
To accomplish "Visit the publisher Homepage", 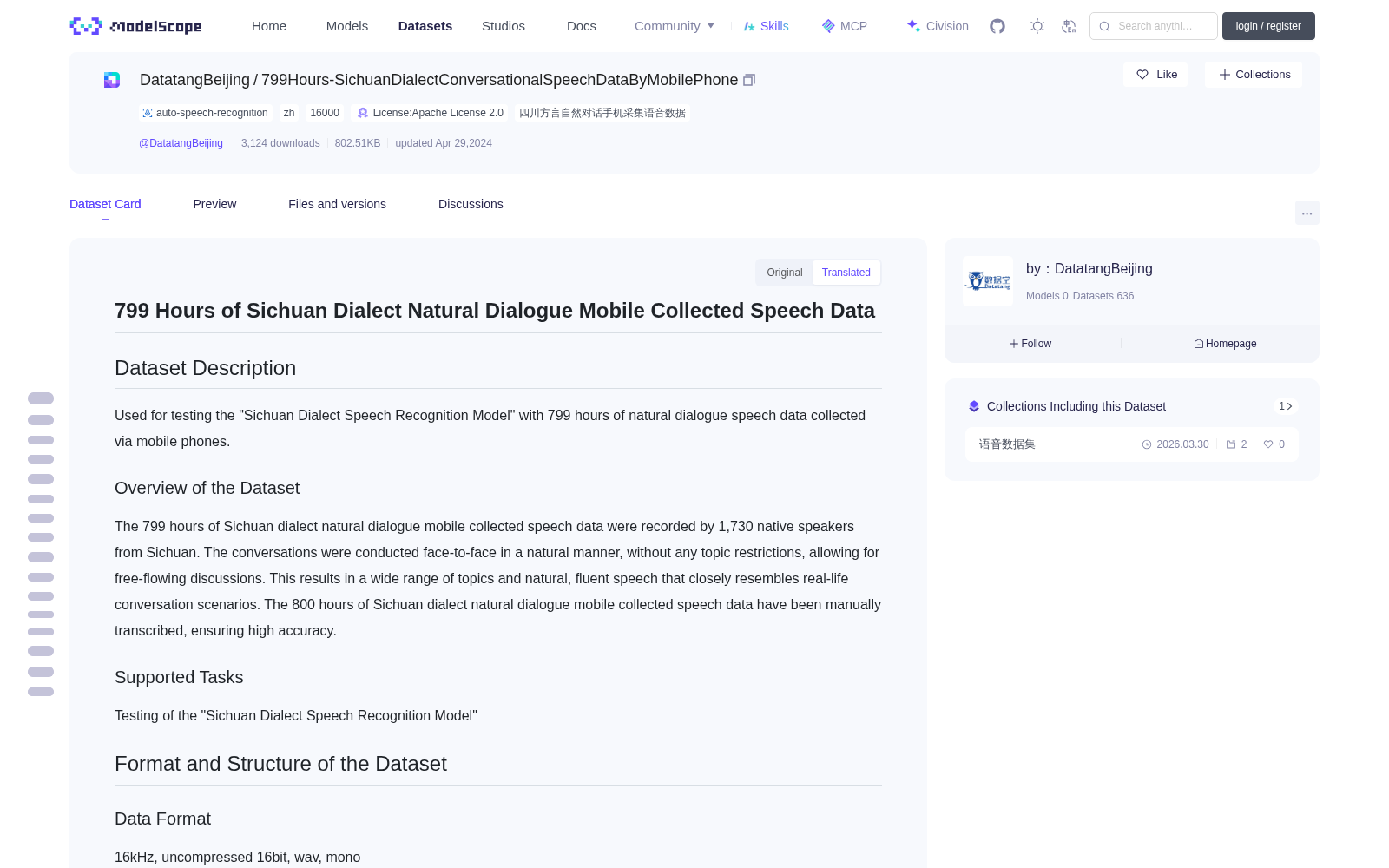I will click(1225, 344).
